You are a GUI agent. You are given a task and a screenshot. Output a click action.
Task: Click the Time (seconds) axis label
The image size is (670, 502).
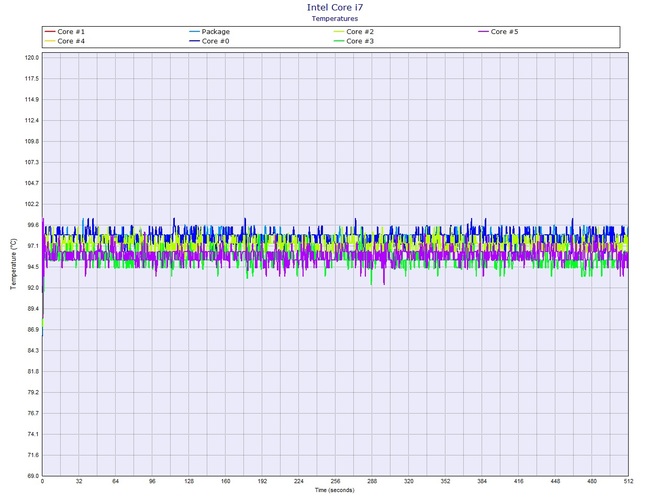click(x=335, y=490)
